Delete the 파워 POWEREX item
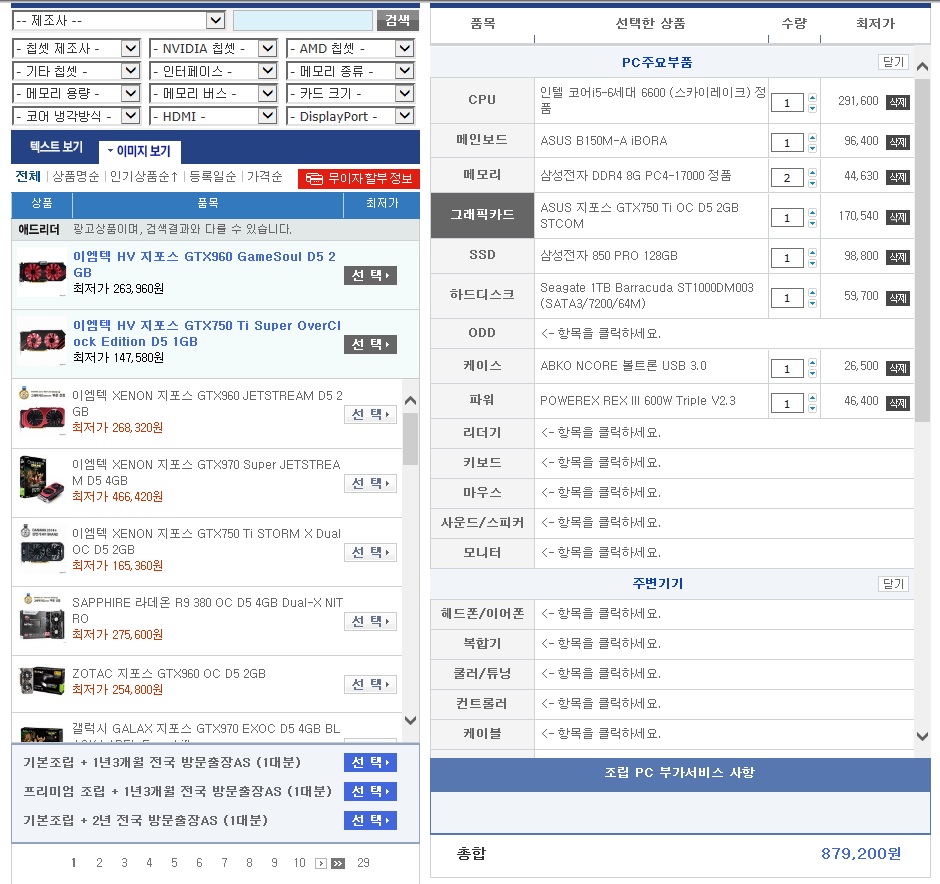 click(x=897, y=402)
